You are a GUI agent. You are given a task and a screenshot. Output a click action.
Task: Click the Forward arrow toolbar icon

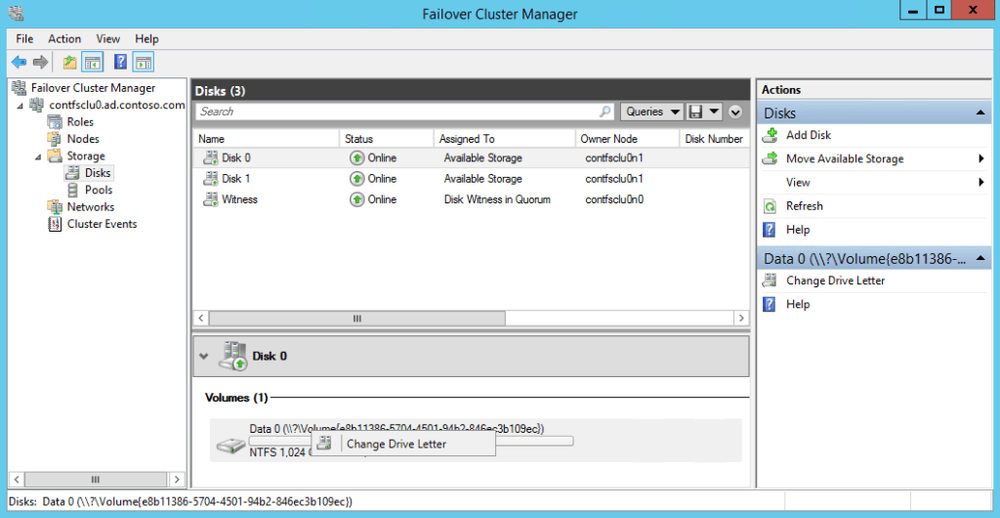coord(40,63)
